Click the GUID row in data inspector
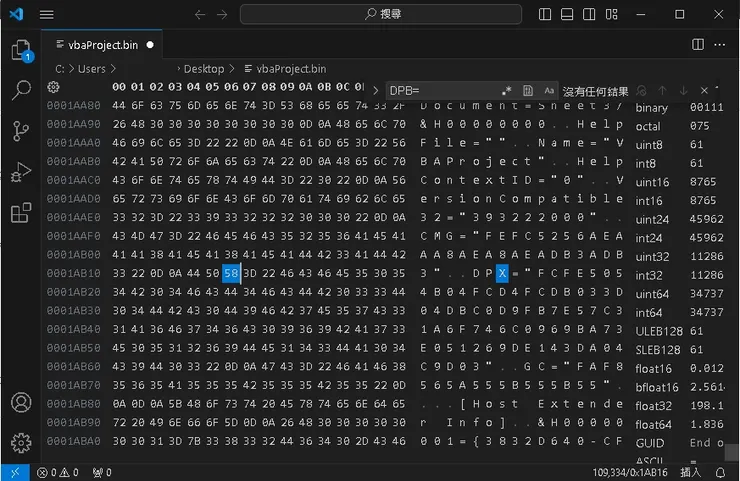This screenshot has width=740, height=481. click(x=680, y=443)
